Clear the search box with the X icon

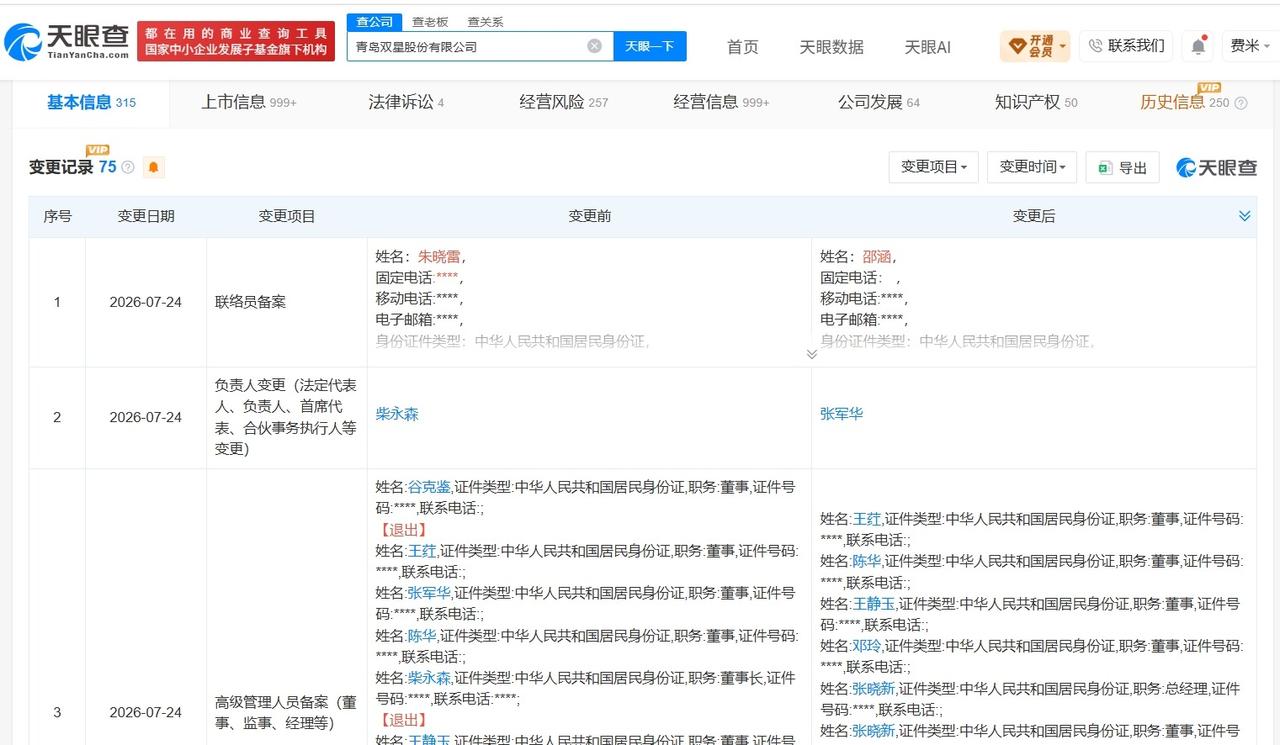[x=594, y=46]
